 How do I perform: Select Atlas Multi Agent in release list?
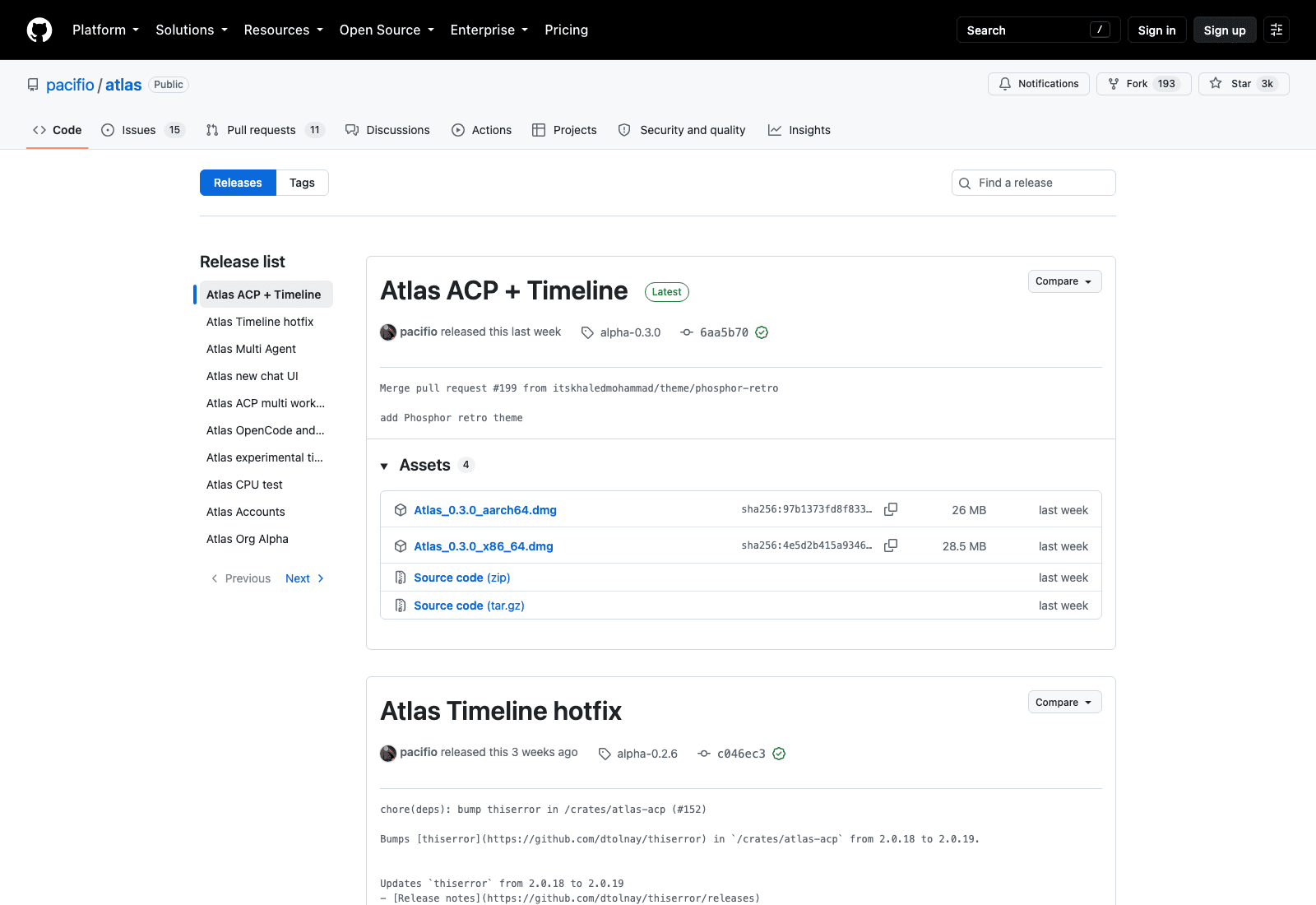click(266, 349)
